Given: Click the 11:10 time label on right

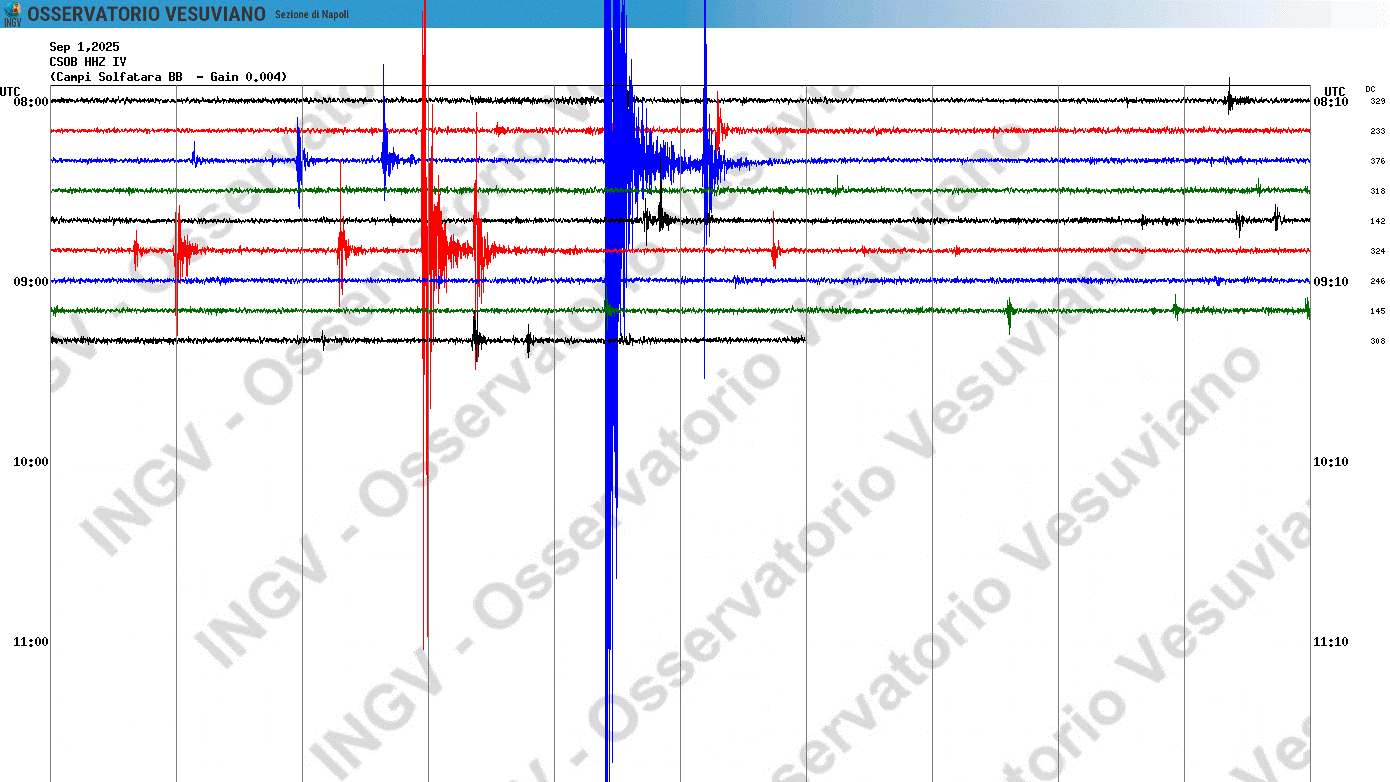Looking at the screenshot, I should point(1330,642).
